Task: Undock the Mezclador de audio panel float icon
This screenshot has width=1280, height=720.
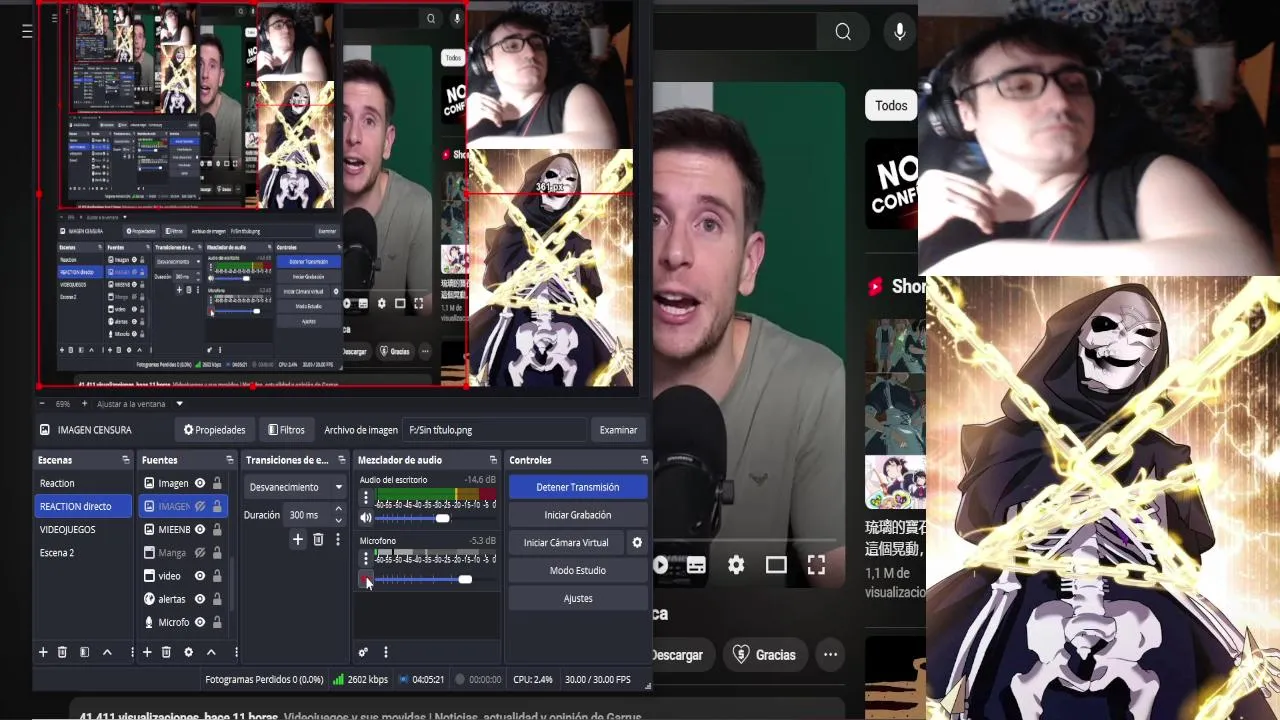Action: [493, 460]
